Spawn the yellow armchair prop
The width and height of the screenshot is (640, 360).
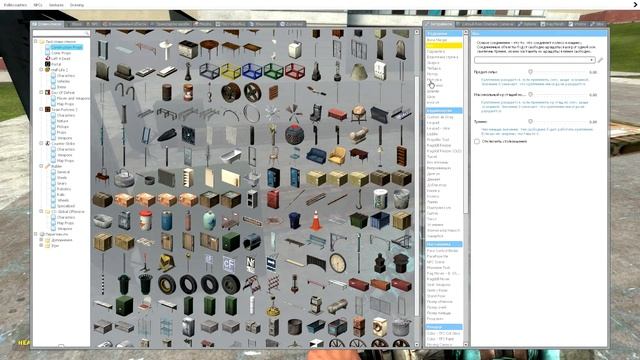point(337,156)
